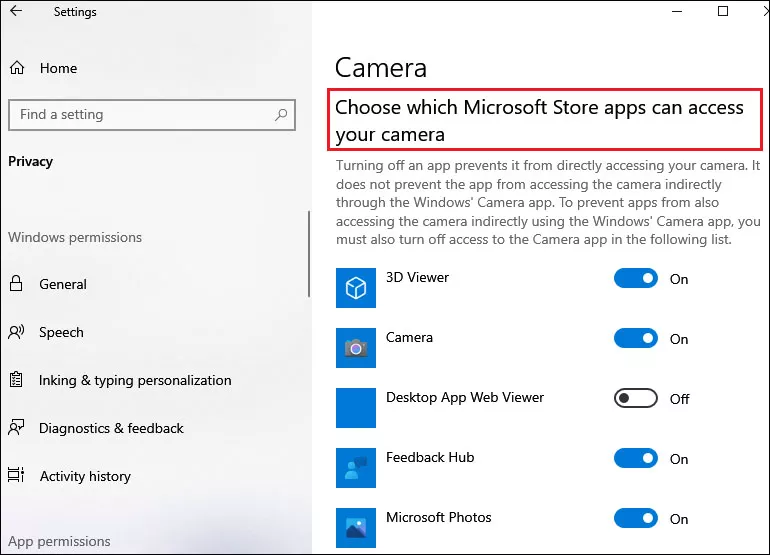The height and width of the screenshot is (555, 770).
Task: Disable Feedback Hub camera access
Action: click(x=635, y=458)
